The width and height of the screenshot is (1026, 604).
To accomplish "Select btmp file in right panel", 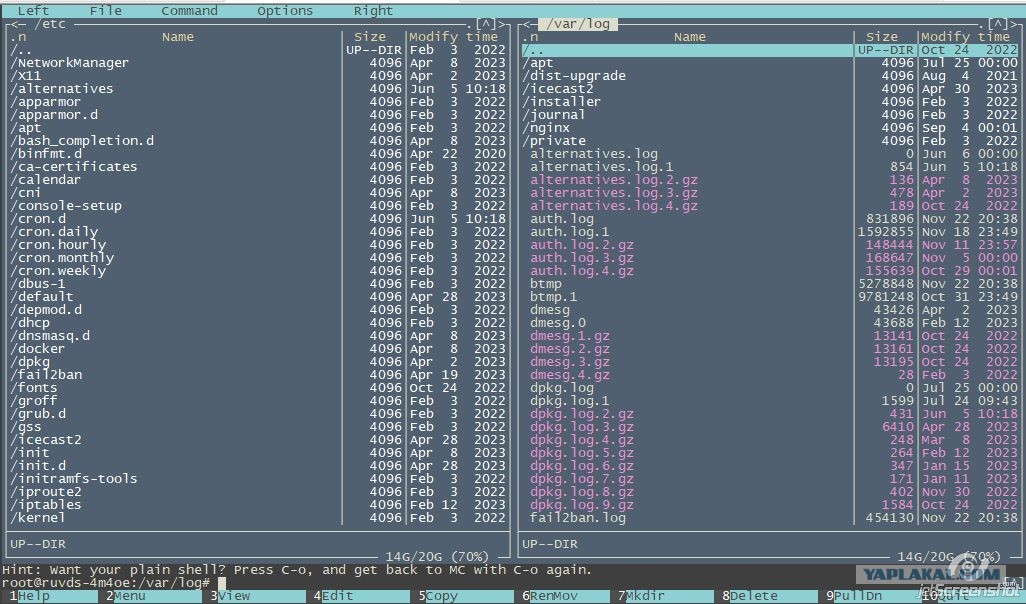I will click(x=770, y=284).
